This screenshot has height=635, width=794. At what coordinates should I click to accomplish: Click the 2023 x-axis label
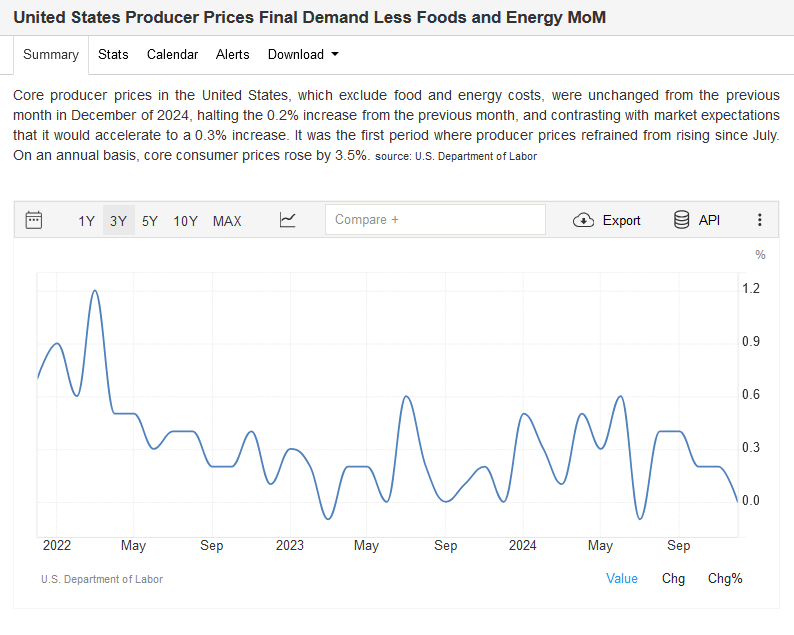pos(290,545)
